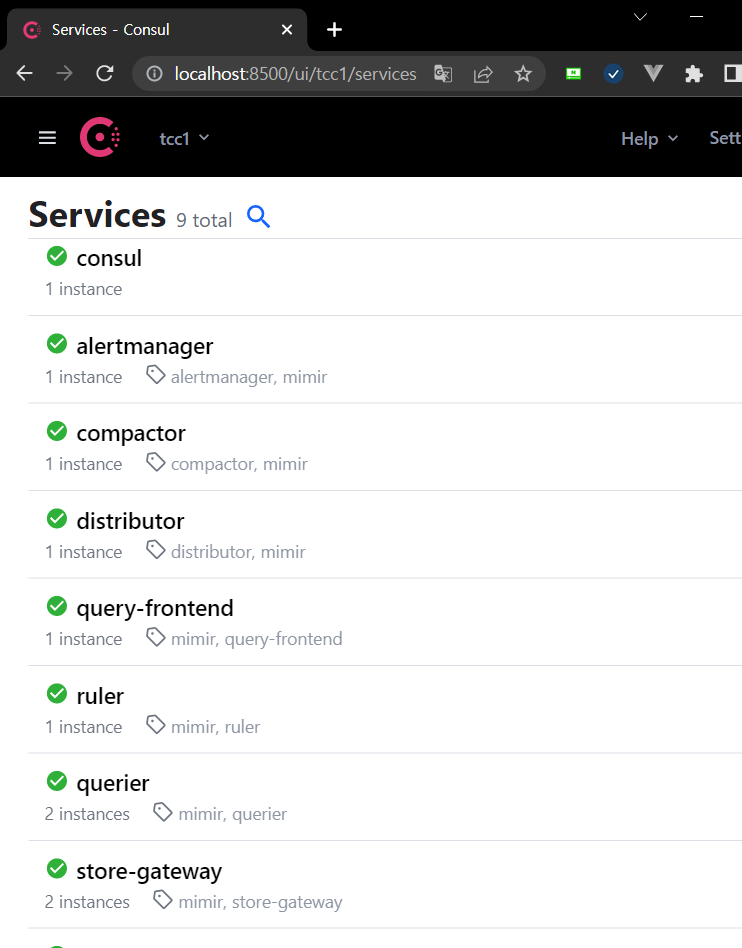The image size is (742, 948).
Task: Open the alertmanager service
Action: coord(145,347)
